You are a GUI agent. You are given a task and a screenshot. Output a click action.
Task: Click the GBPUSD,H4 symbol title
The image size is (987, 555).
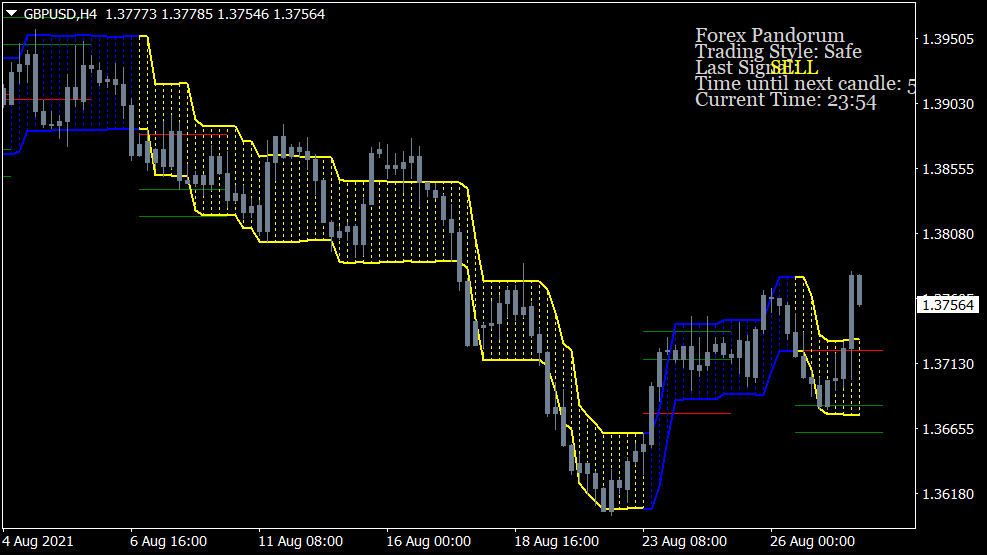[x=62, y=15]
